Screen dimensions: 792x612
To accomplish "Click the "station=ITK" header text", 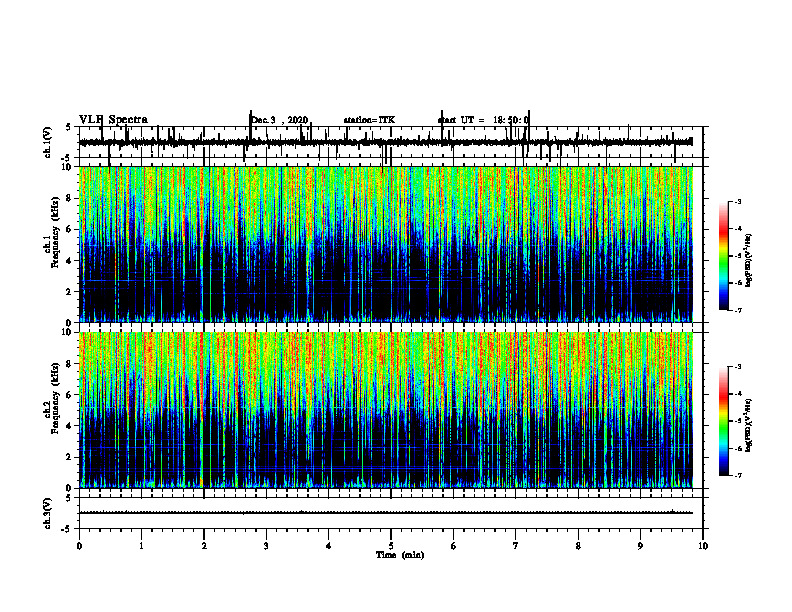I will tap(369, 120).
